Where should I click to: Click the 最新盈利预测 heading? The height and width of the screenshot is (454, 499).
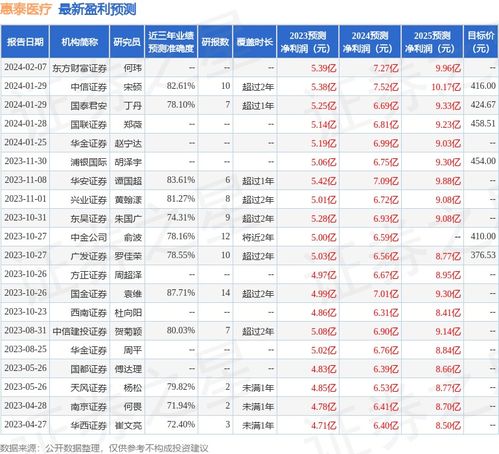pos(97,9)
